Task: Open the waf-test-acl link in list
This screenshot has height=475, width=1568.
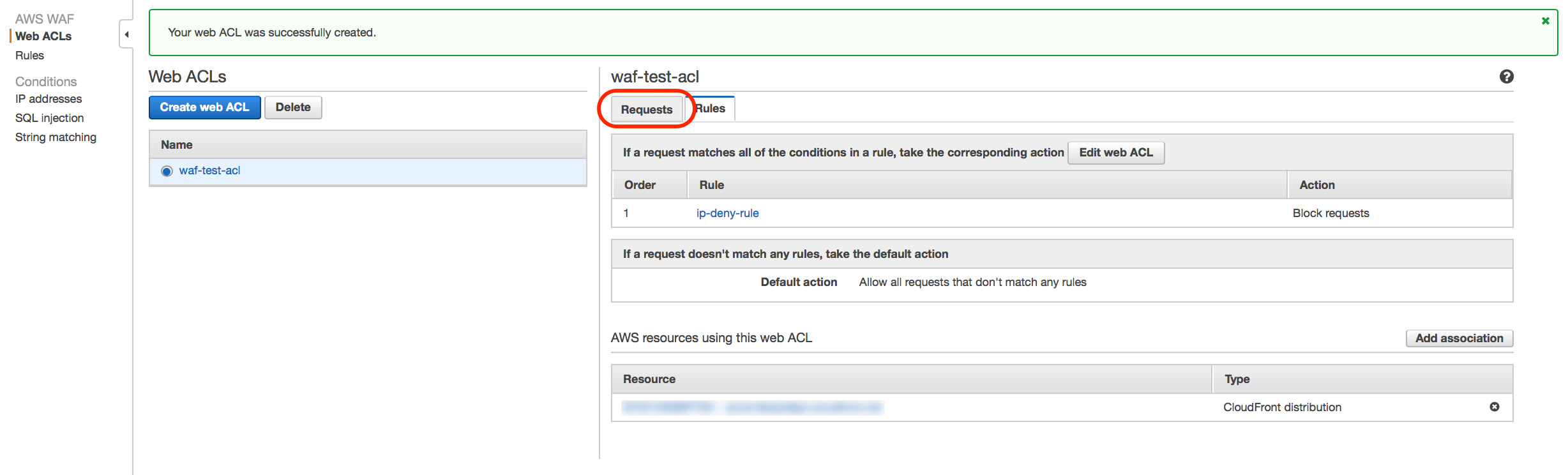Action: click(209, 170)
